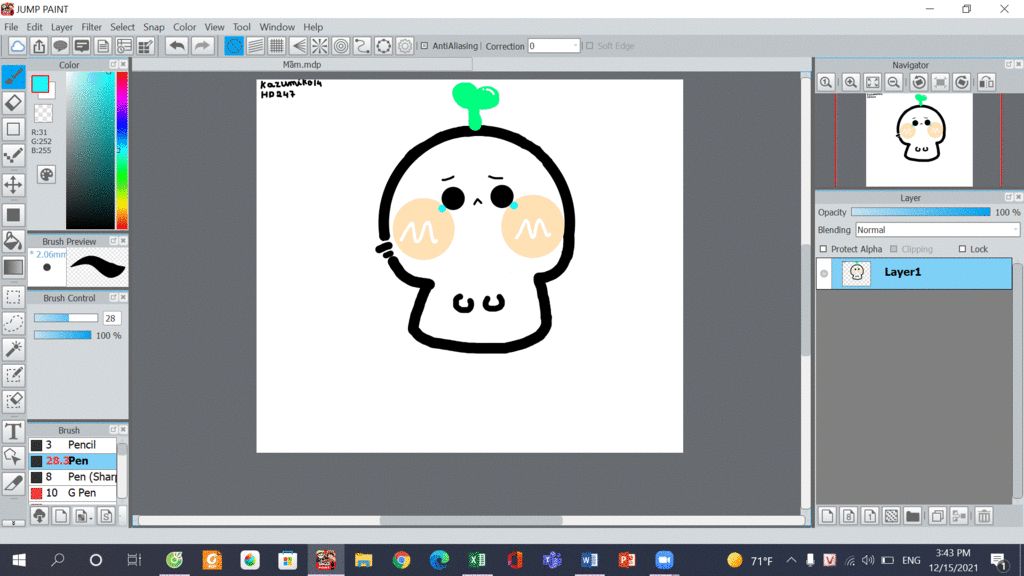1024x576 pixels.
Task: Open the View menu
Action: coord(214,27)
